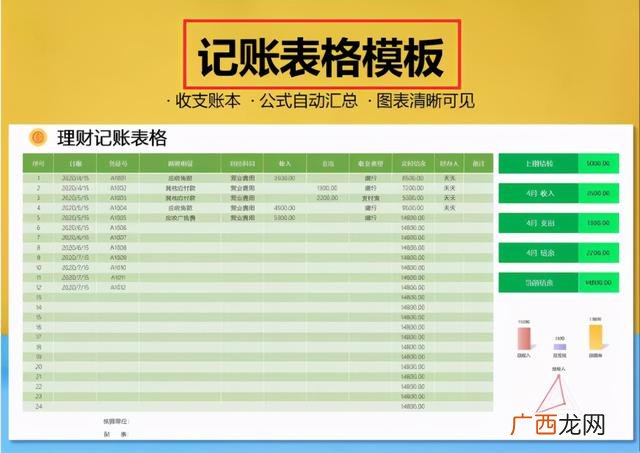
Task: Click row number 16 cell
Action: tap(38, 327)
